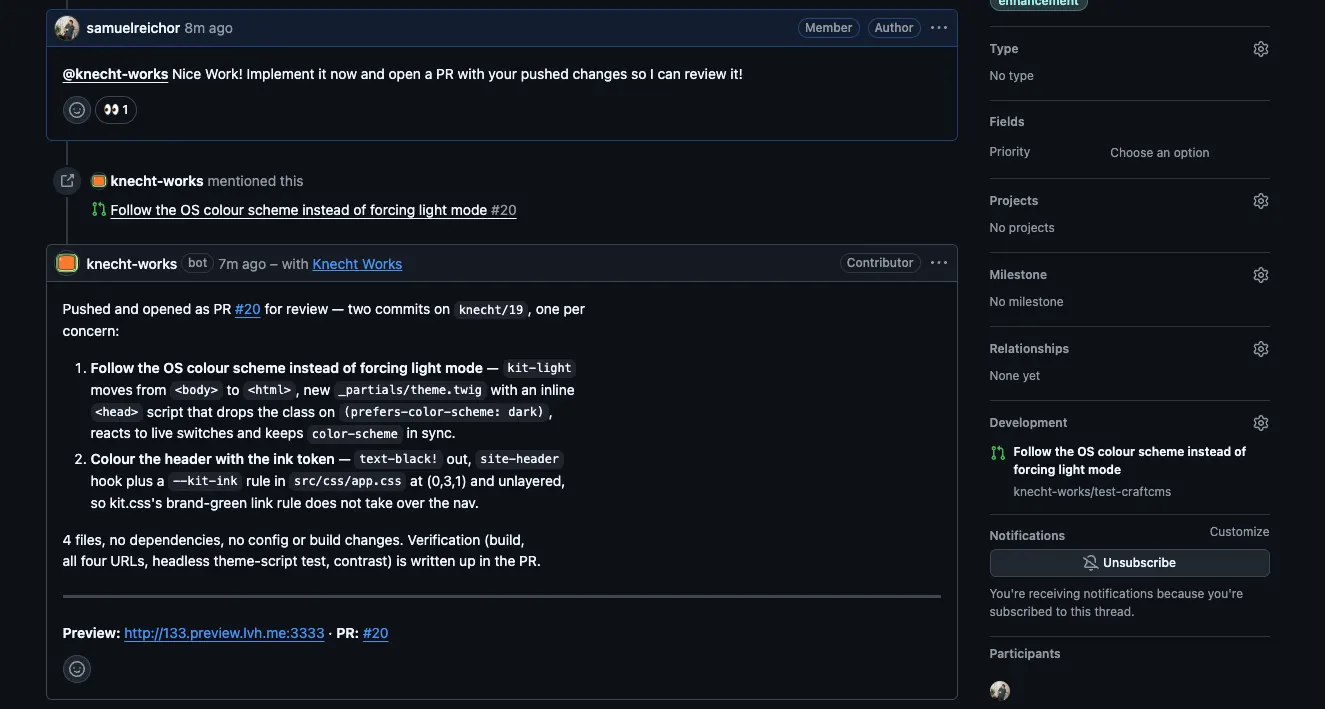1325x709 pixels.
Task: Click the Unsubscribe notifications button
Action: click(1130, 562)
